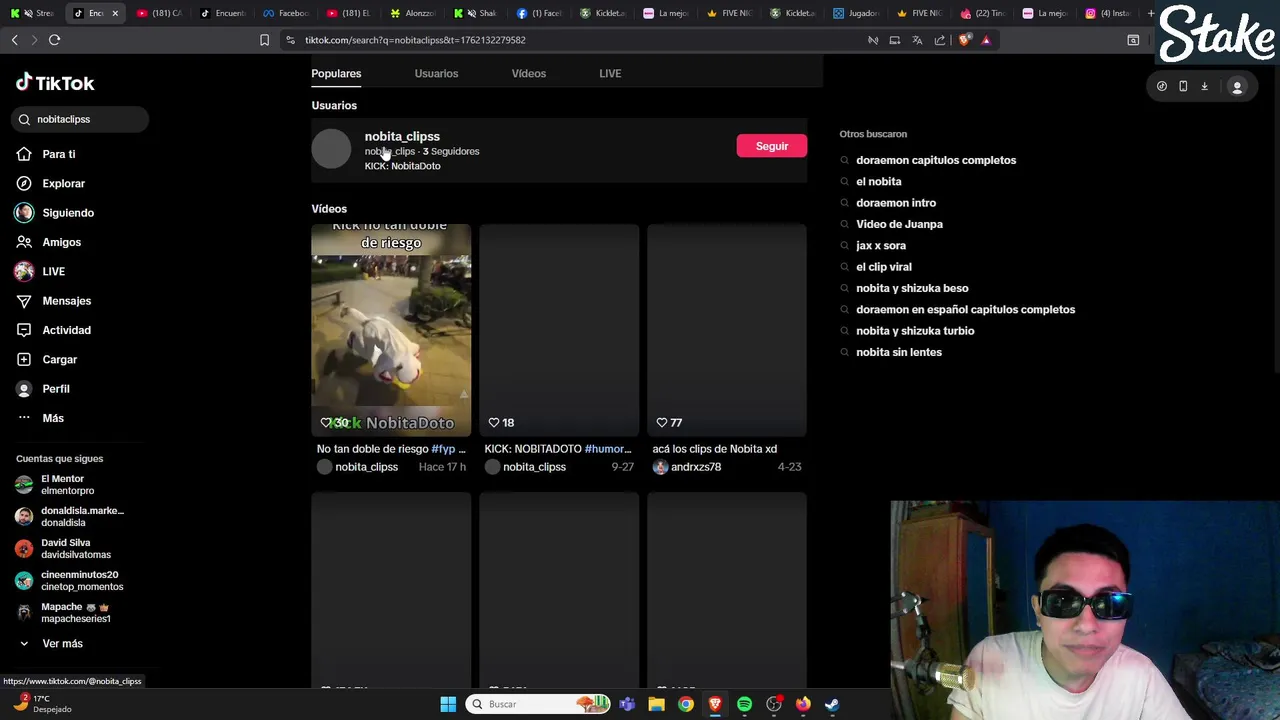Open Google Chrome from taskbar
The image size is (1280, 720).
point(685,704)
